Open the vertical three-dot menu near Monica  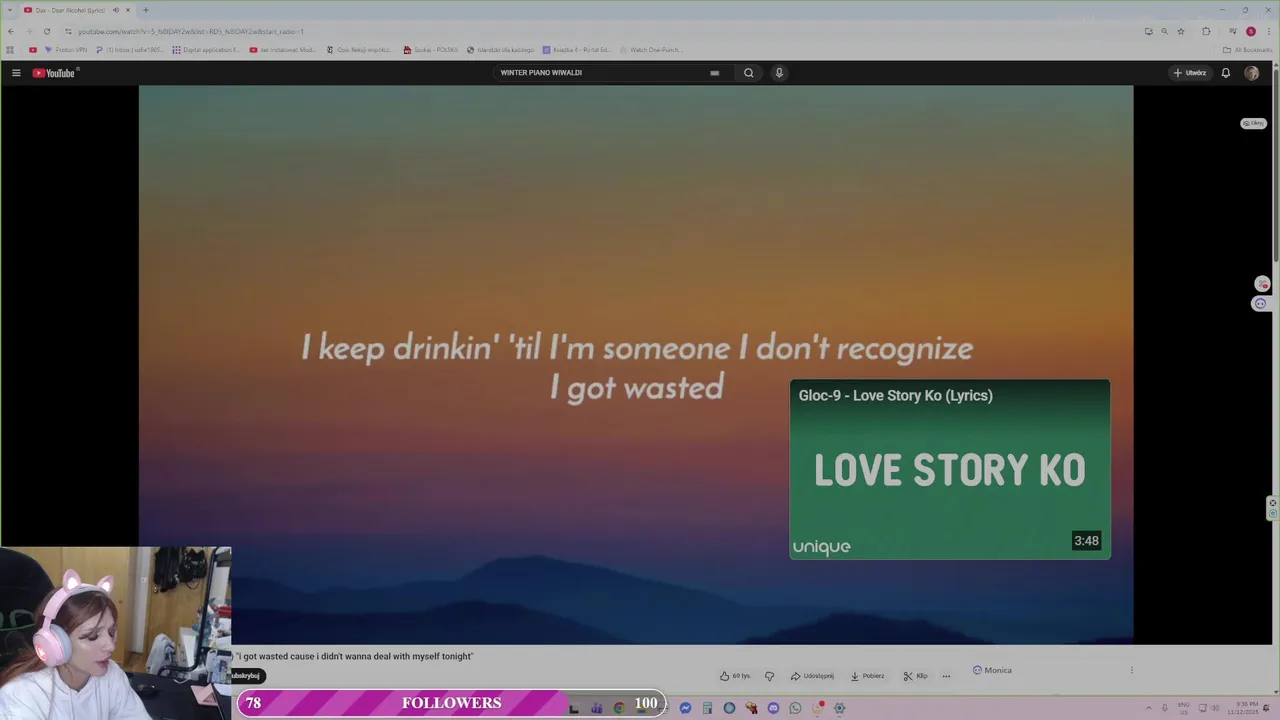(1132, 670)
